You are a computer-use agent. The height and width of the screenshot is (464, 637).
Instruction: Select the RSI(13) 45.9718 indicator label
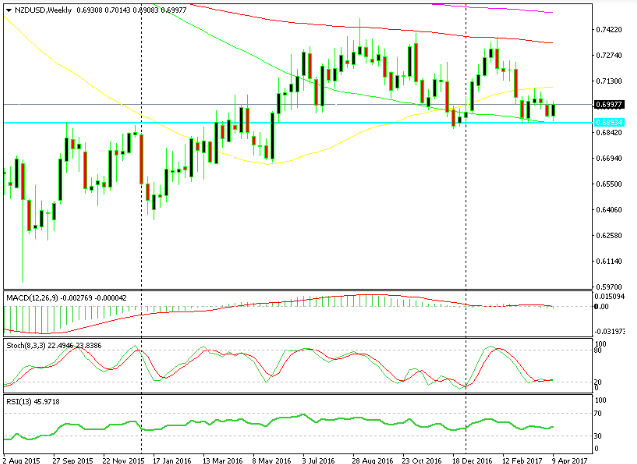[33, 402]
